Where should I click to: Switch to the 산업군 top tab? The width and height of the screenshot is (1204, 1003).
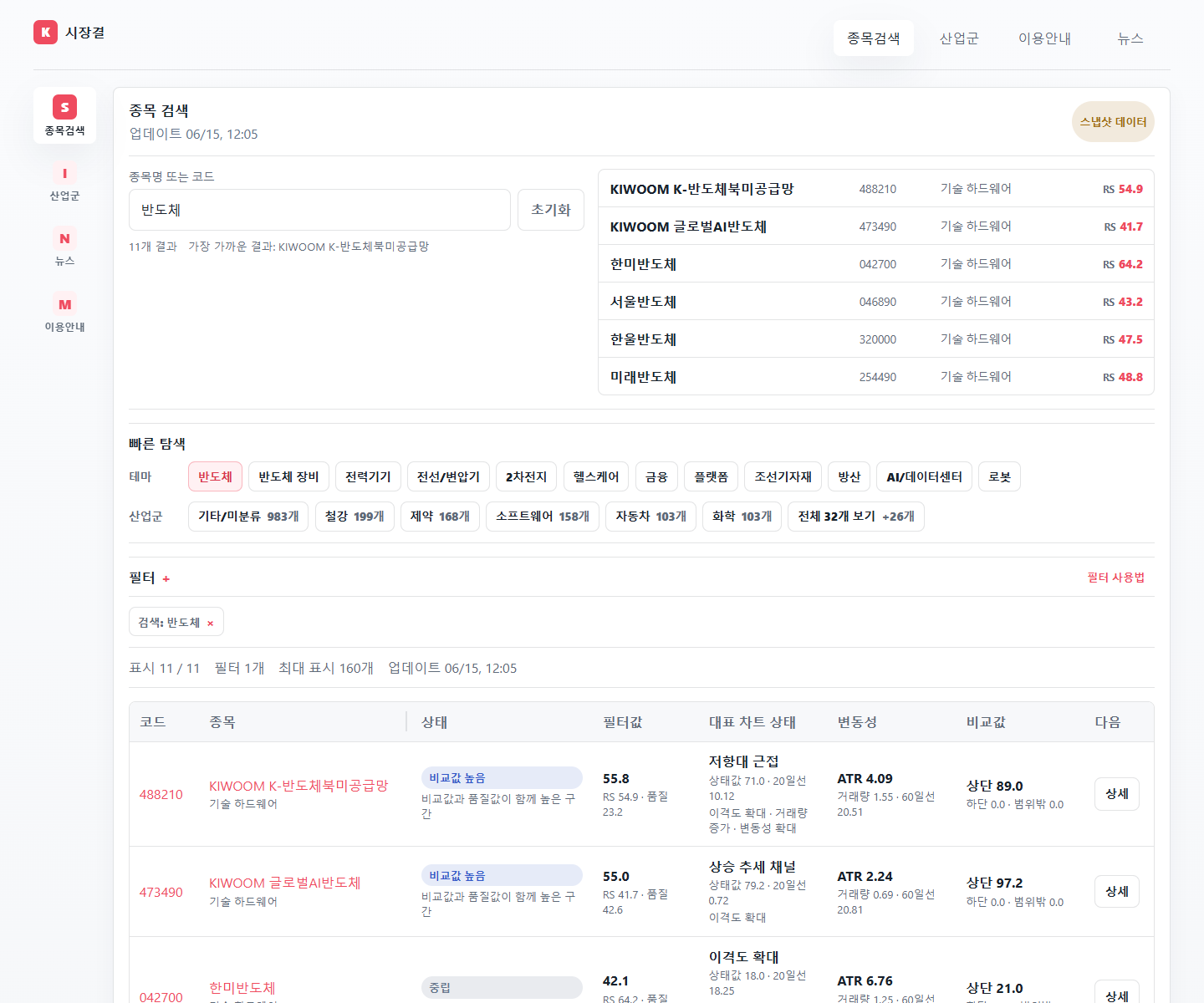[959, 38]
